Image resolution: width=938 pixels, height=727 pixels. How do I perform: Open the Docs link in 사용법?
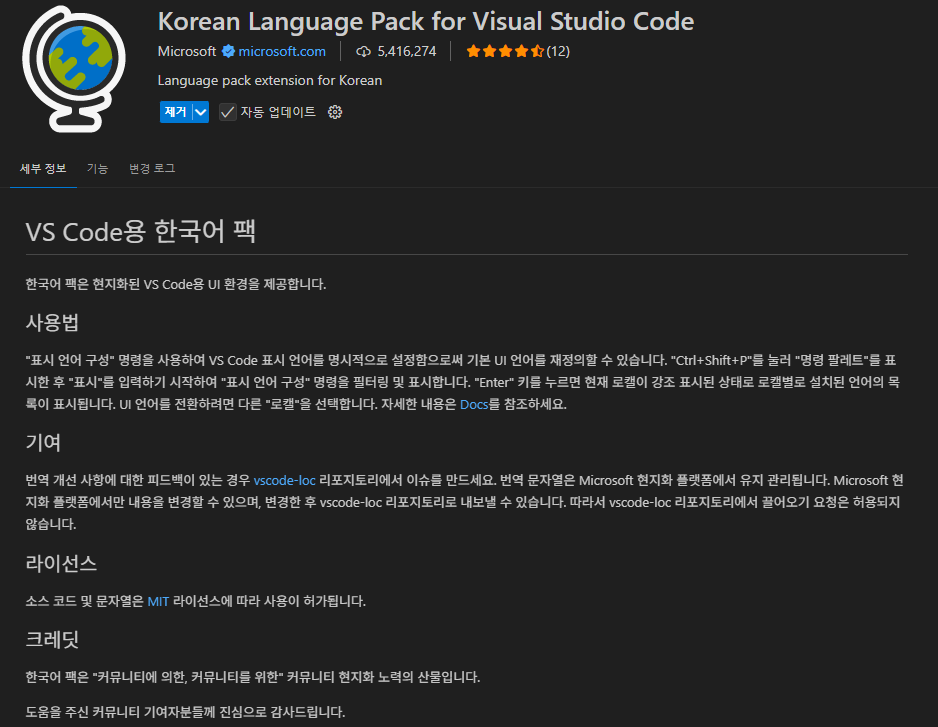tap(474, 404)
